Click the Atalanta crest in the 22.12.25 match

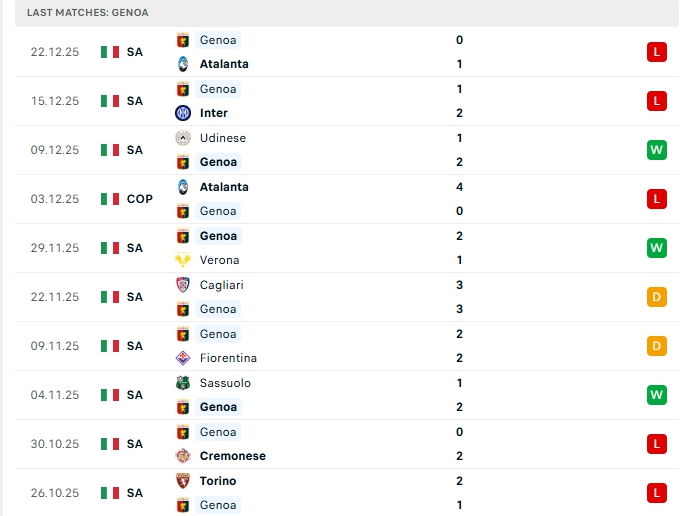(x=182, y=64)
